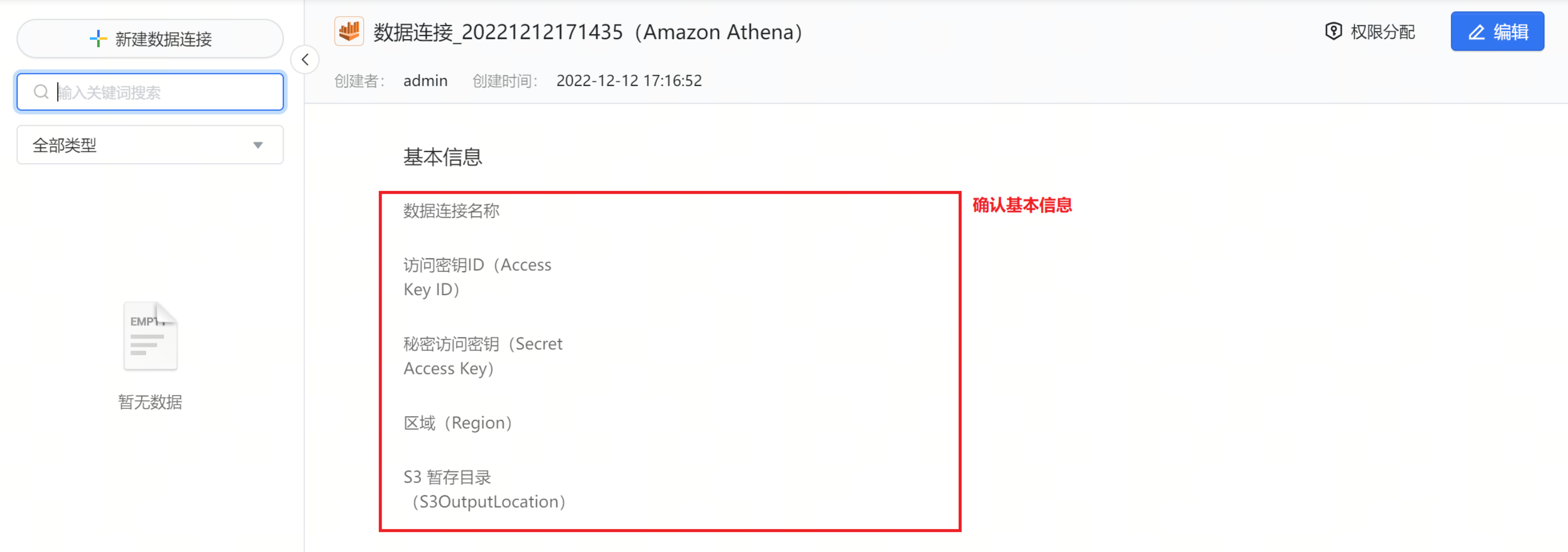The width and height of the screenshot is (1568, 552).
Task: Click the EMPTY document placeholder icon
Action: pos(150,336)
